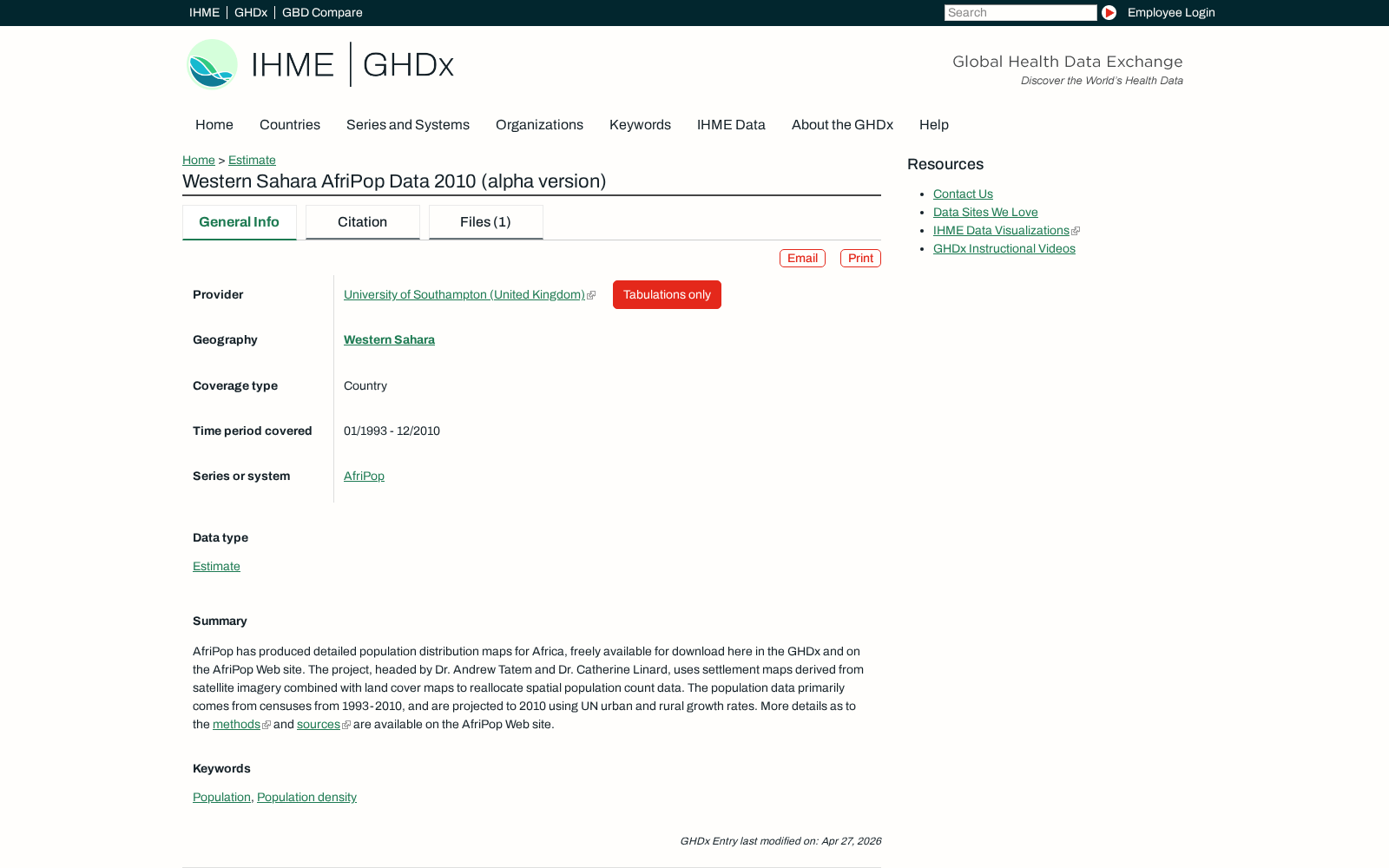Click the GHDx Entry last modified date text
Screen dimensions: 1389x868
tap(780, 841)
